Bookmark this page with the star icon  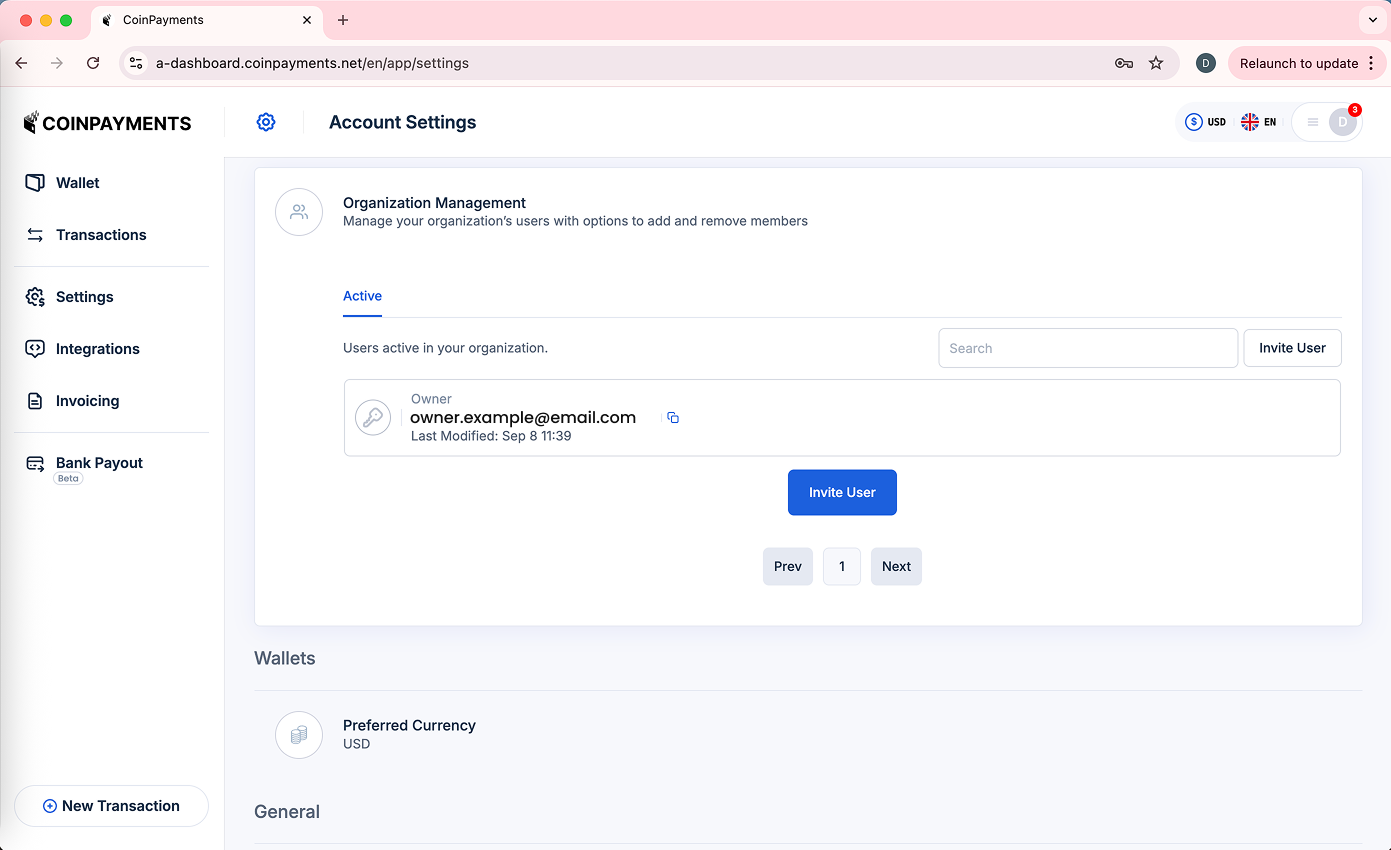point(1156,63)
